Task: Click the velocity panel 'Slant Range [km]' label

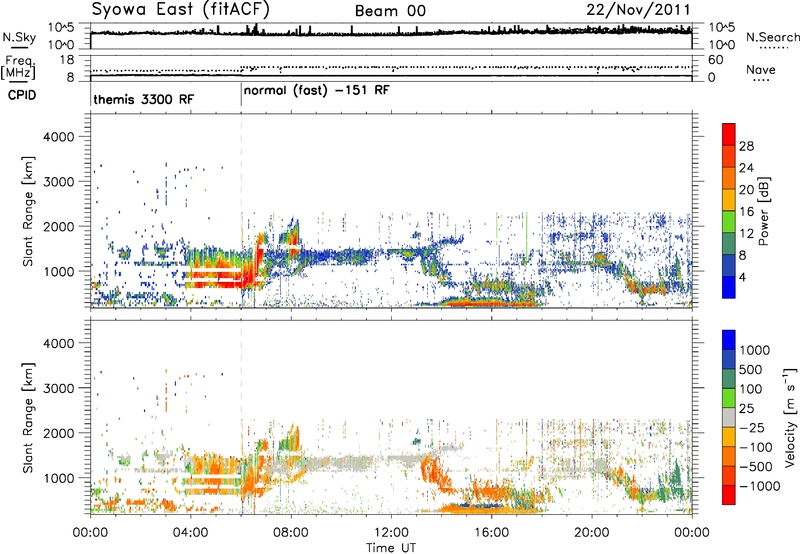Action: coord(28,417)
